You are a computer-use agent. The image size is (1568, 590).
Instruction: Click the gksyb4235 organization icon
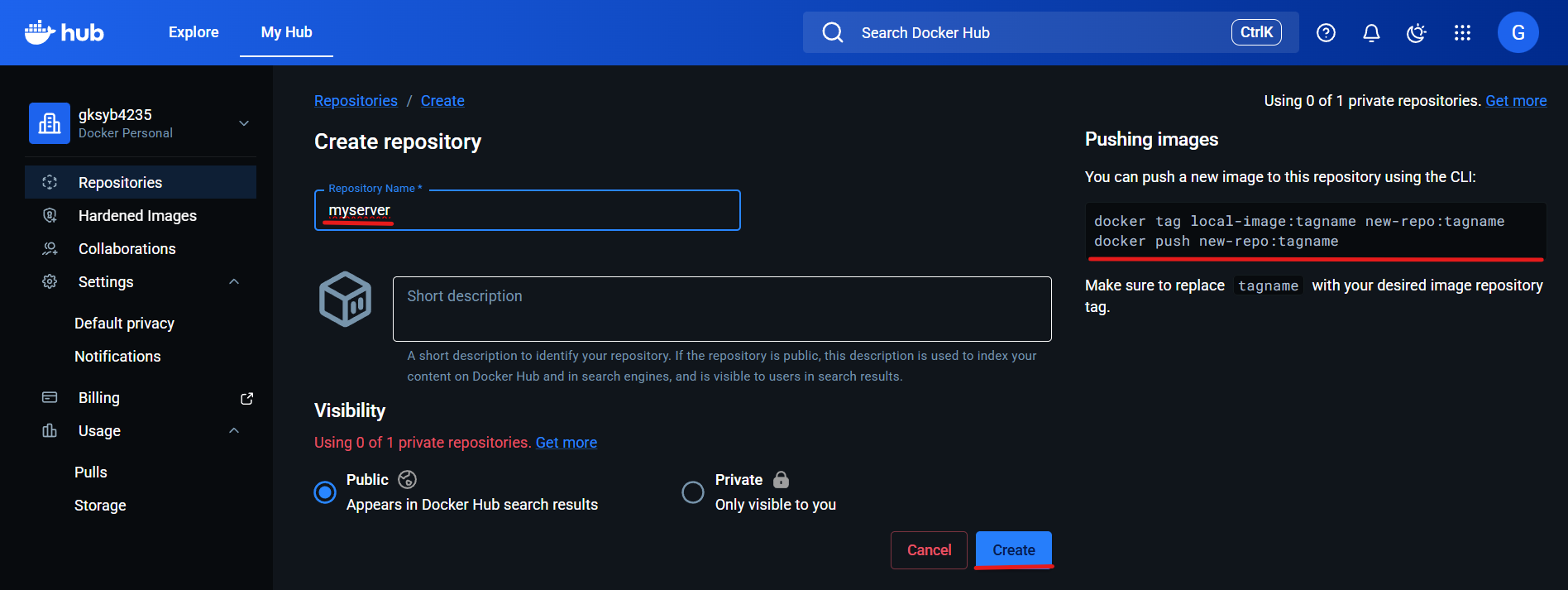point(50,123)
